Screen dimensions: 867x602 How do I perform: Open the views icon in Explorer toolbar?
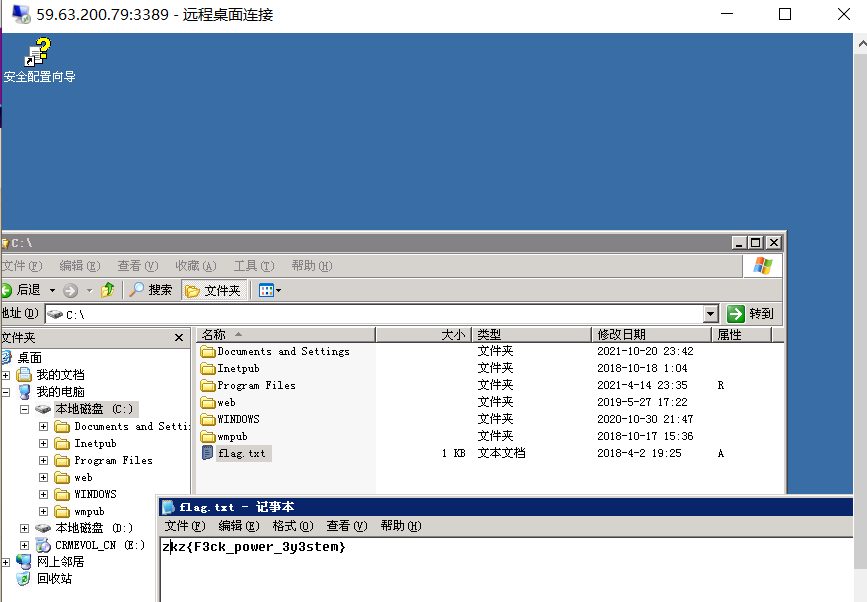point(267,290)
